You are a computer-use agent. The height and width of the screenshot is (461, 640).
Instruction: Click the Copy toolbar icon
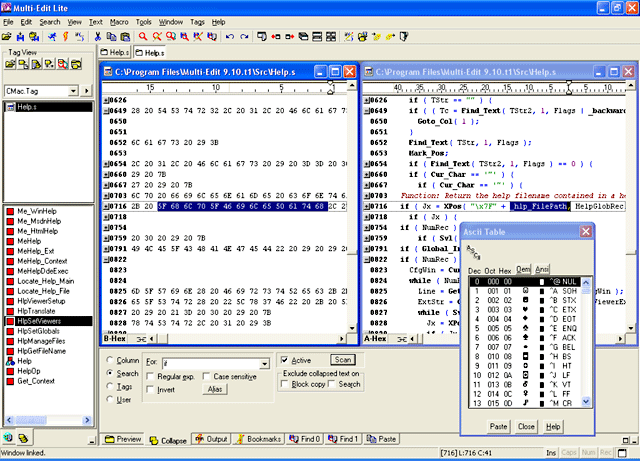tap(111, 37)
